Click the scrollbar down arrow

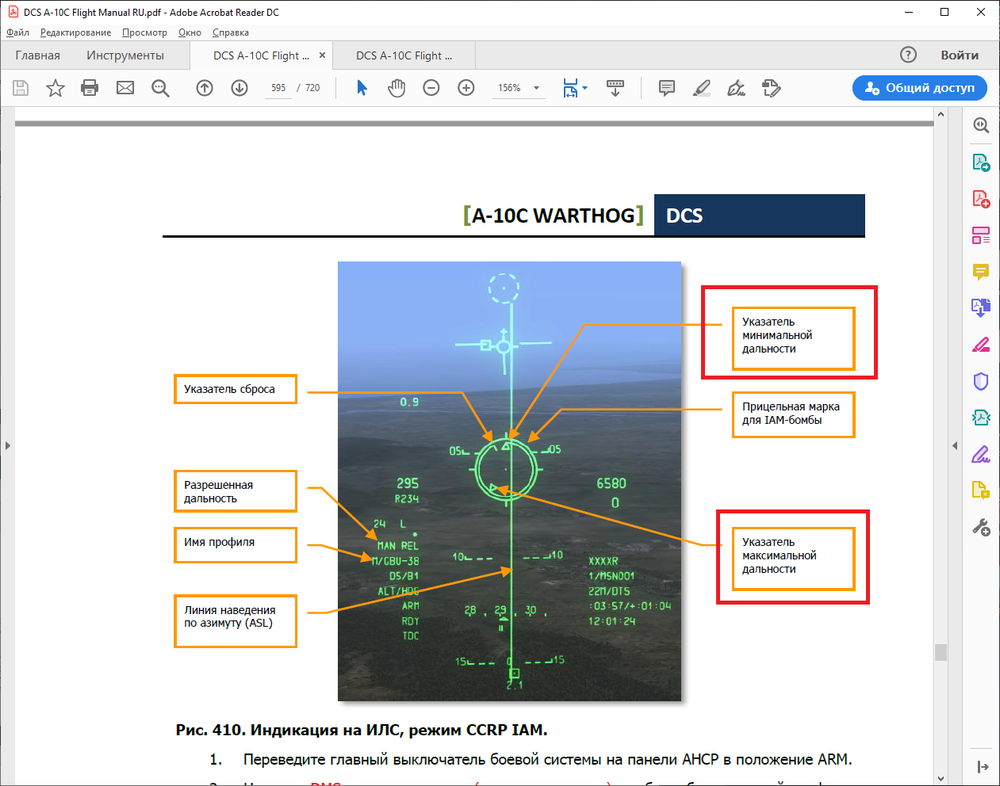[940, 779]
